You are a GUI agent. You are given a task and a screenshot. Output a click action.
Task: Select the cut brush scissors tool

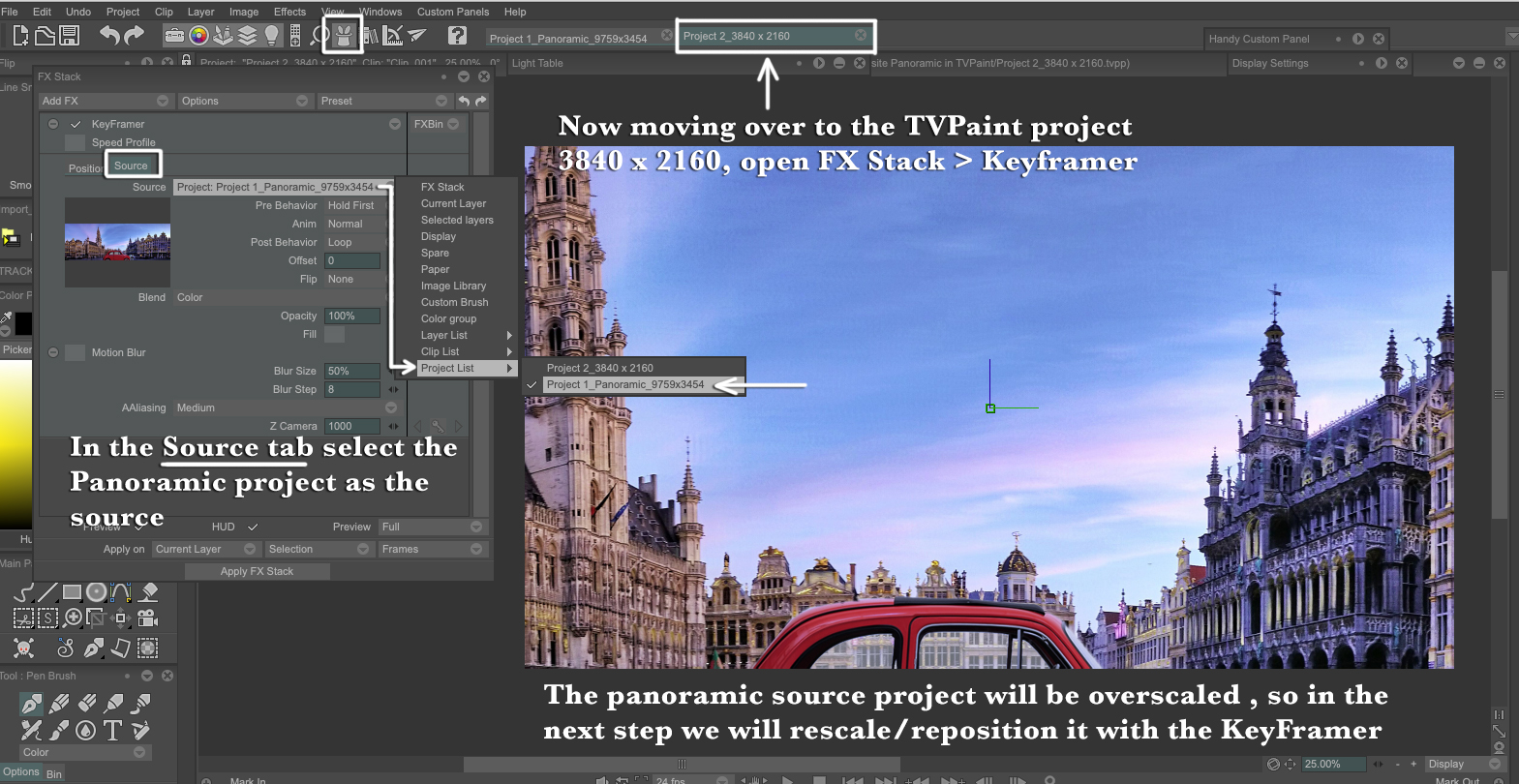pos(23,618)
